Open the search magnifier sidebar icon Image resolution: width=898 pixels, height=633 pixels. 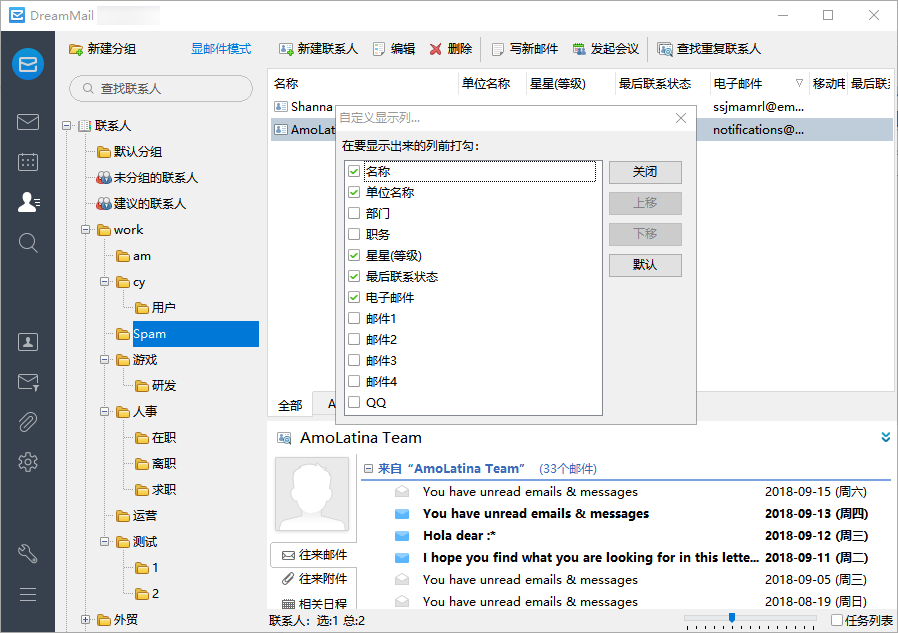(x=27, y=243)
